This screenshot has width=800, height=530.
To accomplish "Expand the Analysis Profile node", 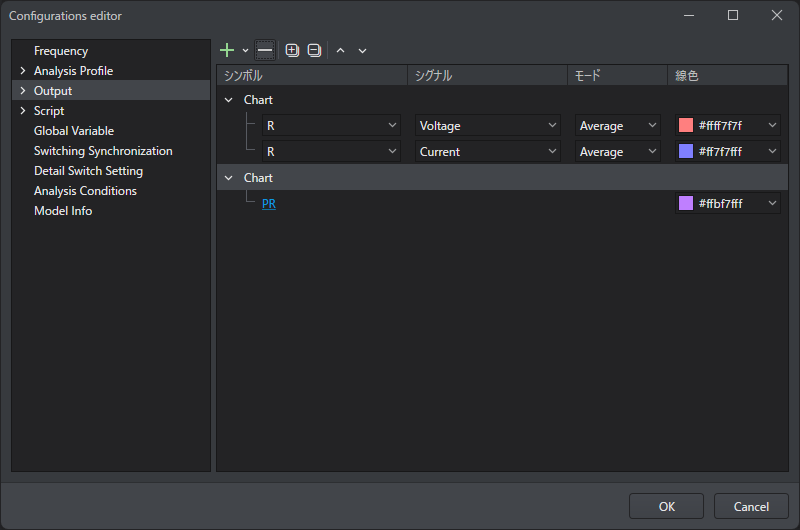I will pos(22,71).
